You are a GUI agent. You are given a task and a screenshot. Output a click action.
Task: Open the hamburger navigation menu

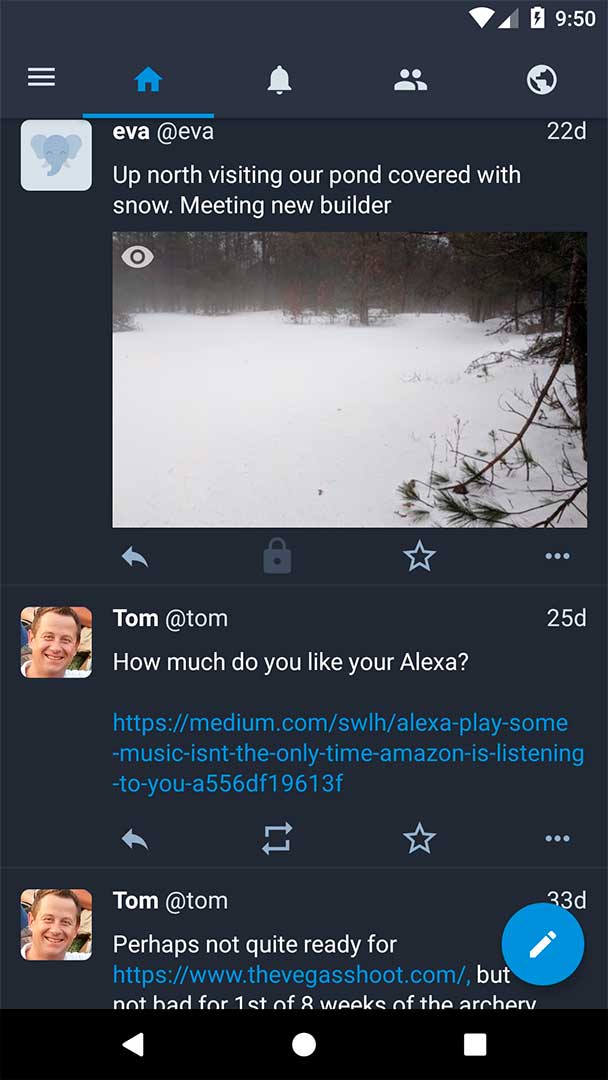(41, 78)
